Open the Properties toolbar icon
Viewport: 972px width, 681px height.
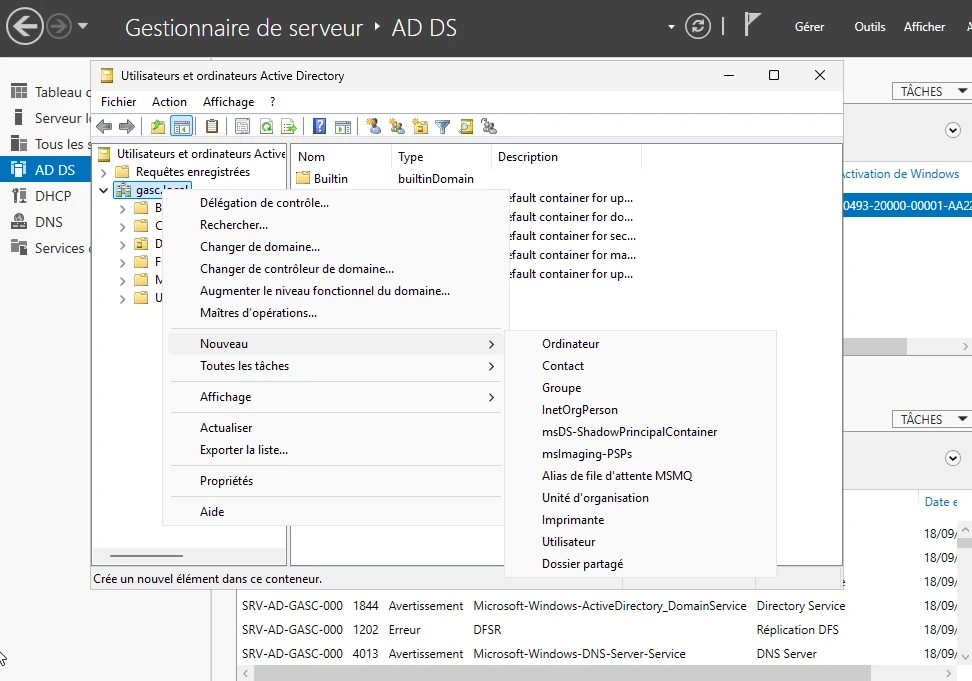click(242, 127)
